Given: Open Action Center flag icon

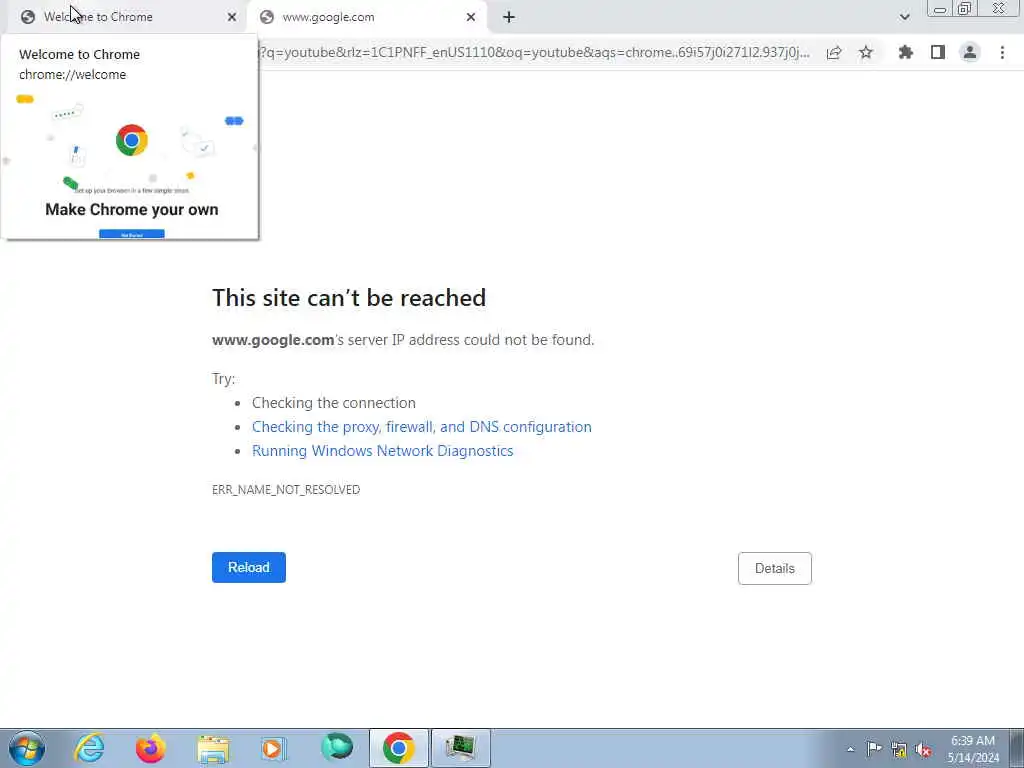Looking at the screenshot, I should (874, 749).
